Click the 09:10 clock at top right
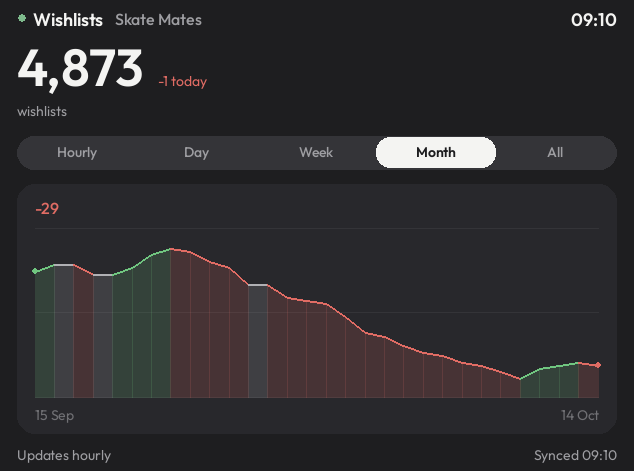The height and width of the screenshot is (471, 634). tap(594, 20)
